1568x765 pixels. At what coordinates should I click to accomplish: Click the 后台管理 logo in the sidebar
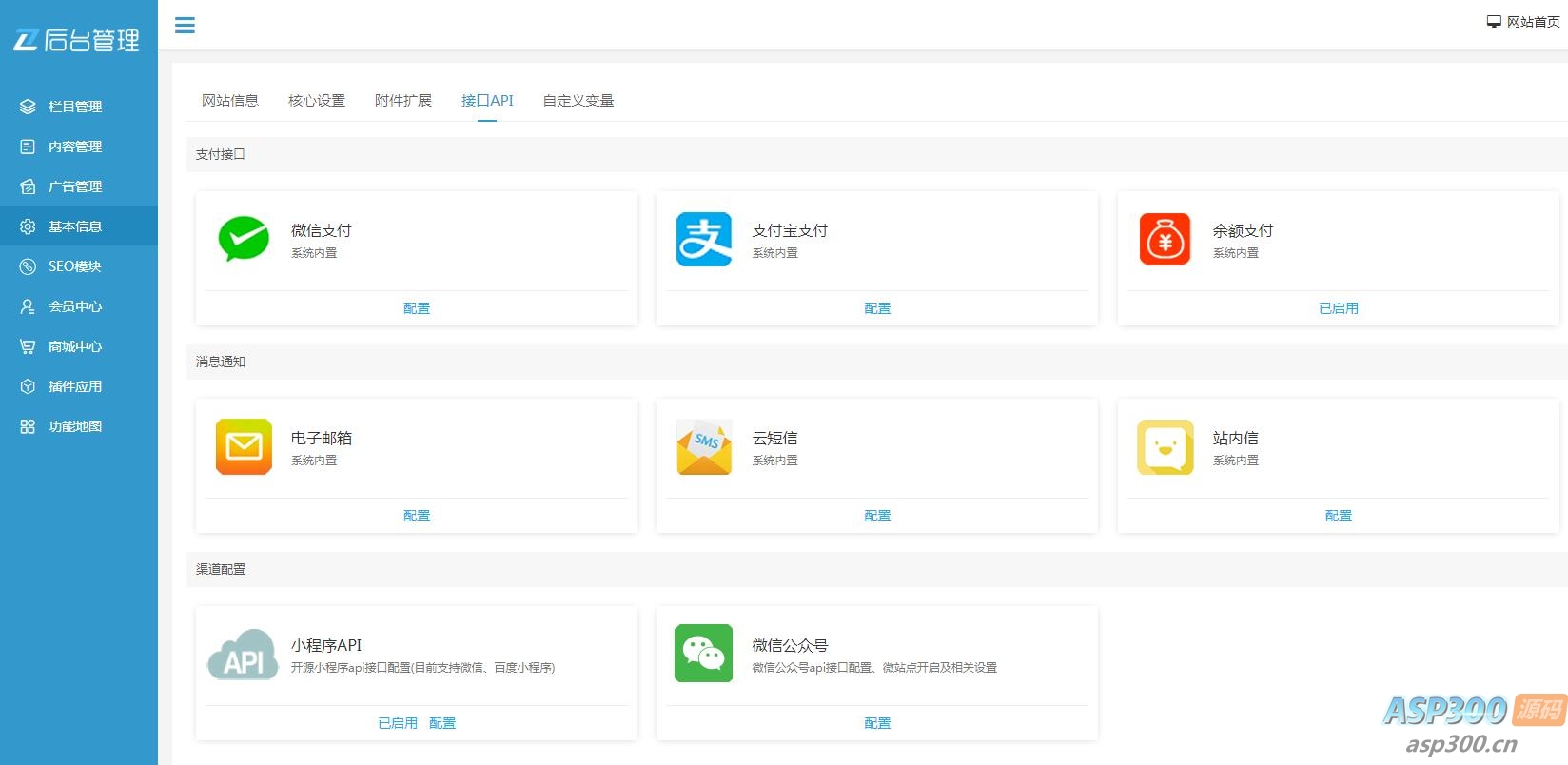tap(77, 40)
